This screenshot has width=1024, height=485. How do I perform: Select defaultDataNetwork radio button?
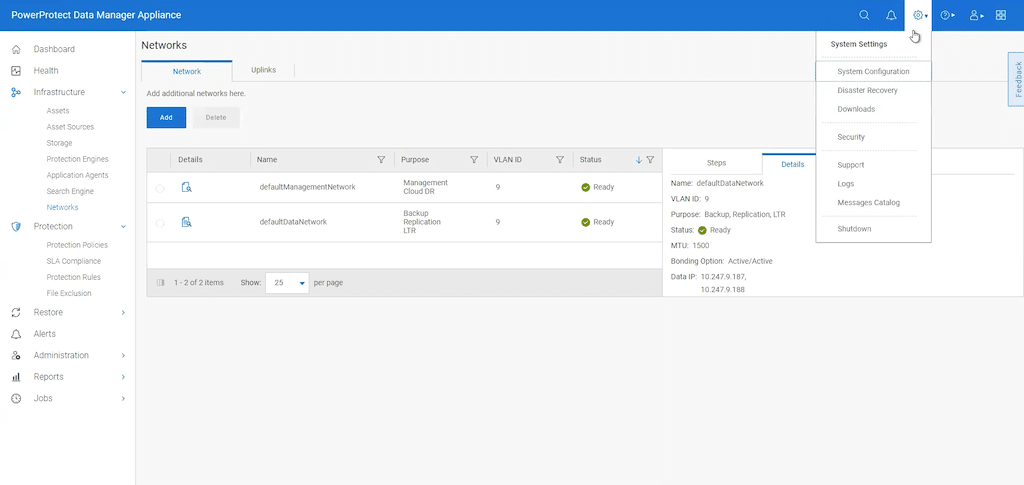[160, 223]
